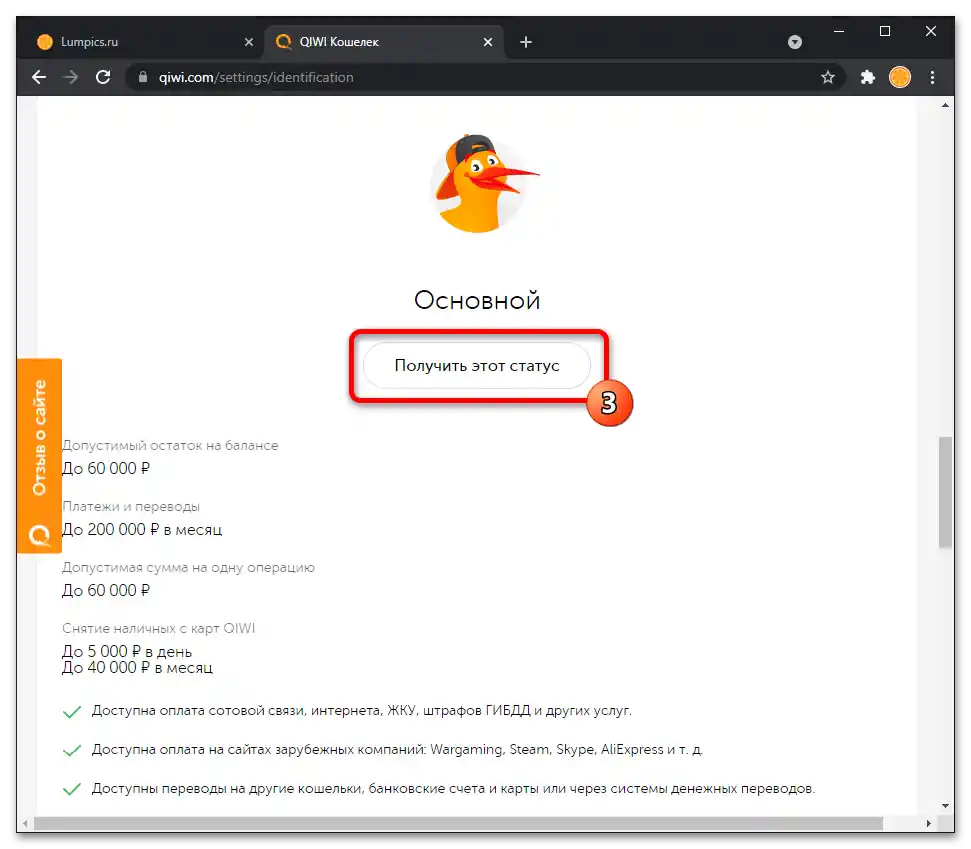The image size is (971, 849).
Task: Click the horizontal scrollbar thumb
Action: 458,823
